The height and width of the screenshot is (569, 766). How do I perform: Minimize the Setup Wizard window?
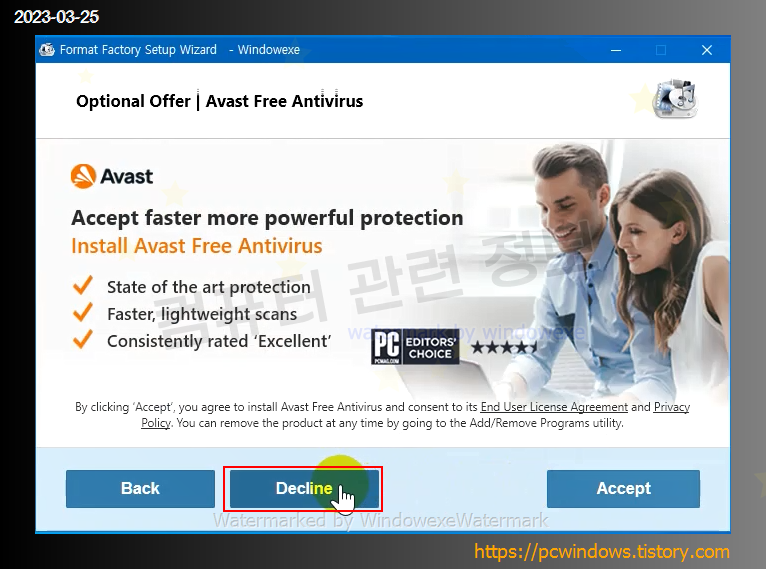tap(616, 50)
